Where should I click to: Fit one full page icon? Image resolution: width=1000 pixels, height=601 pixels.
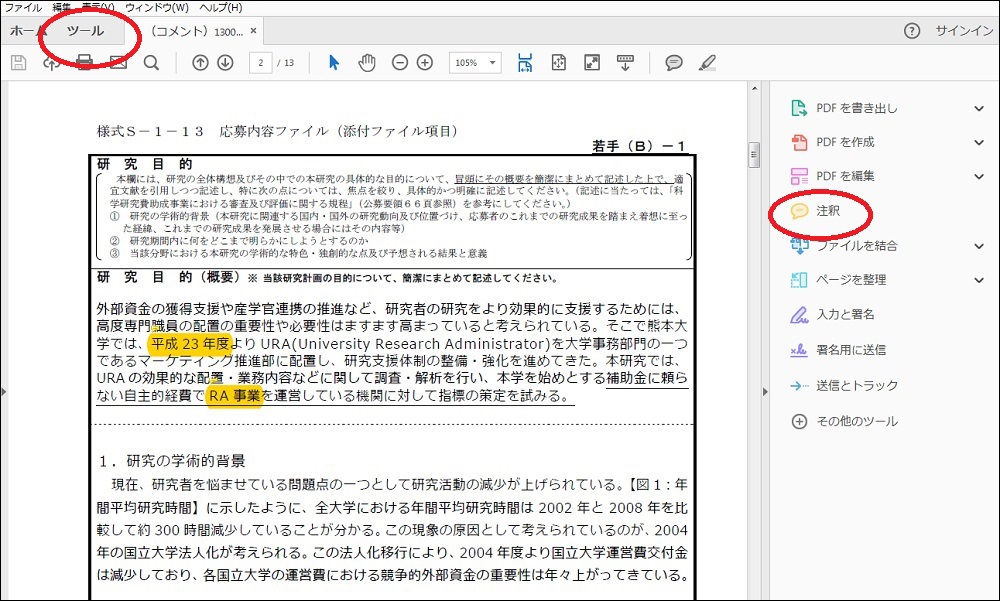click(x=559, y=63)
